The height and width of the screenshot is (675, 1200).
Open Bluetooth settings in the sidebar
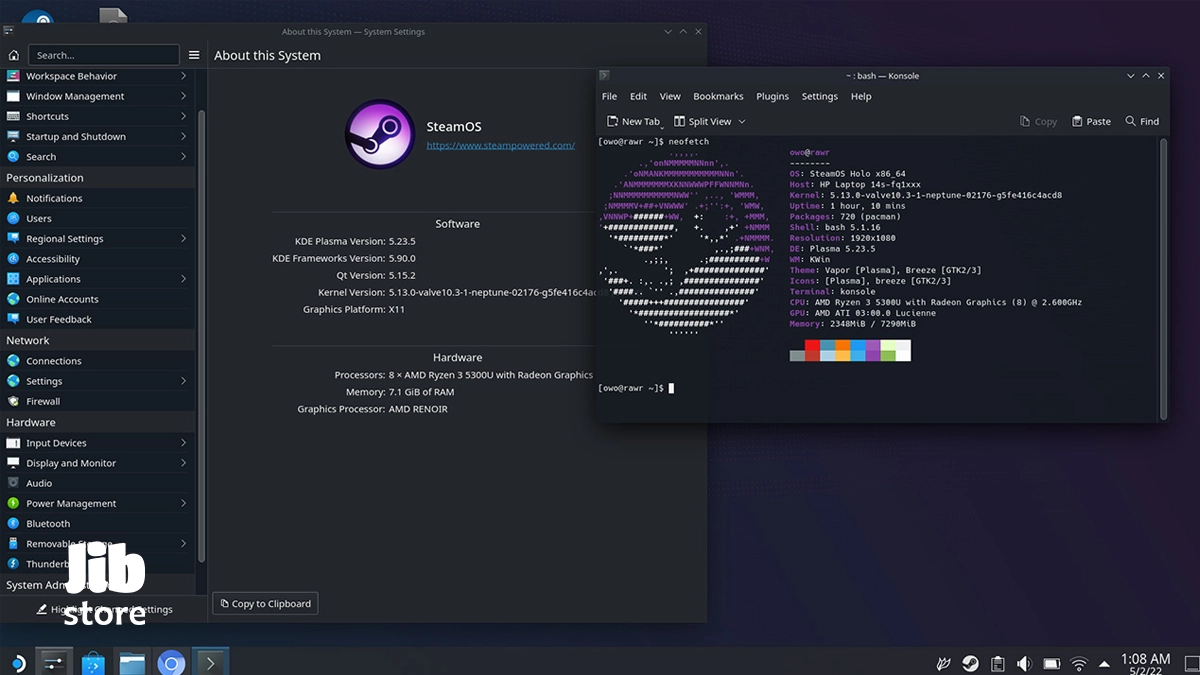[48, 523]
